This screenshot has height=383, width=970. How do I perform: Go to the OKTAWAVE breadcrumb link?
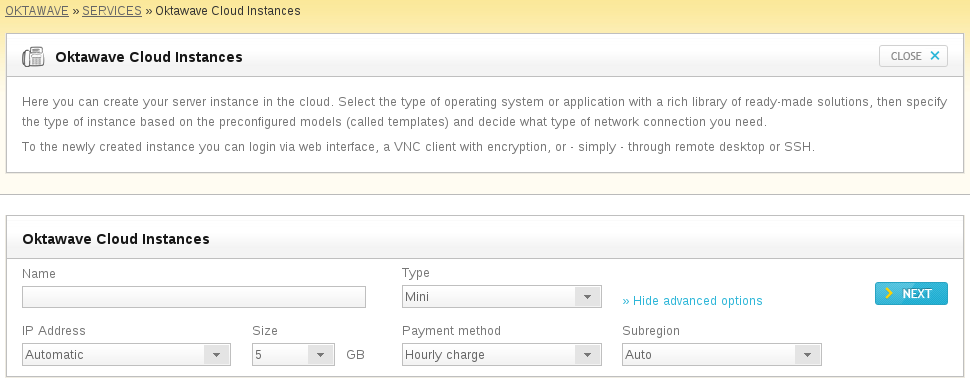point(37,11)
